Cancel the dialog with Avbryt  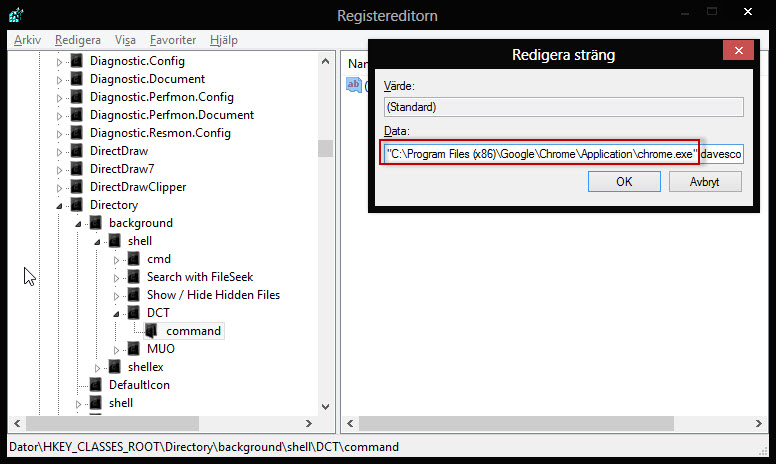pos(705,182)
